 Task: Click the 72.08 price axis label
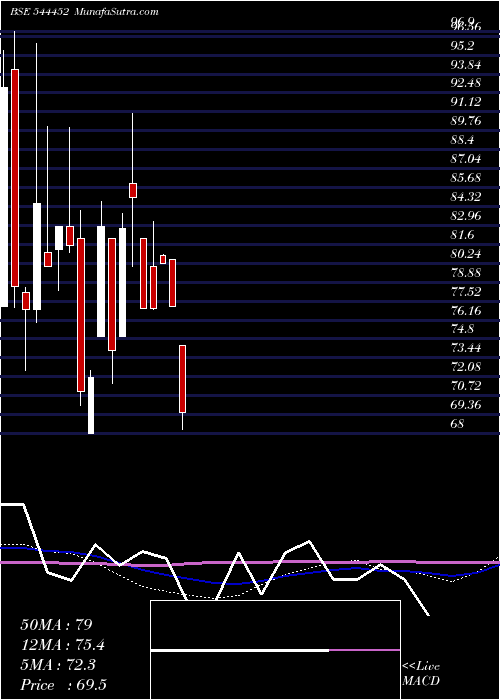click(x=465, y=367)
